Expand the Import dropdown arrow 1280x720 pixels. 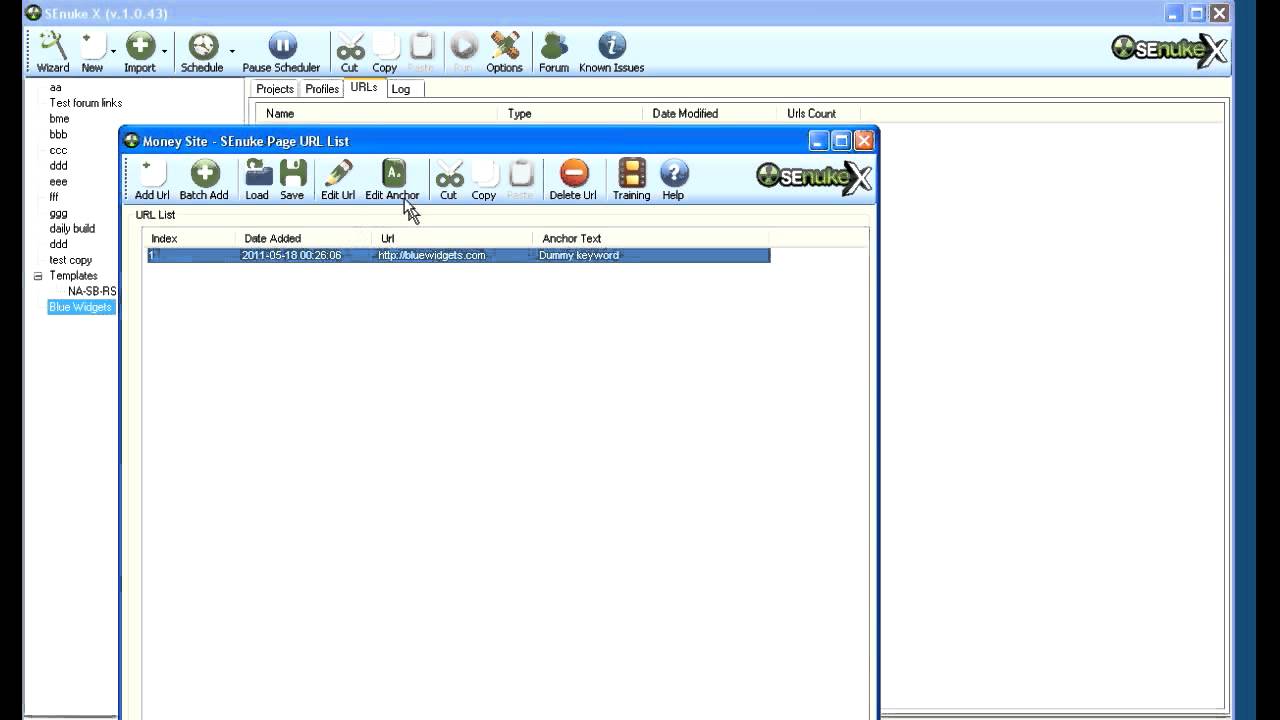(x=165, y=51)
